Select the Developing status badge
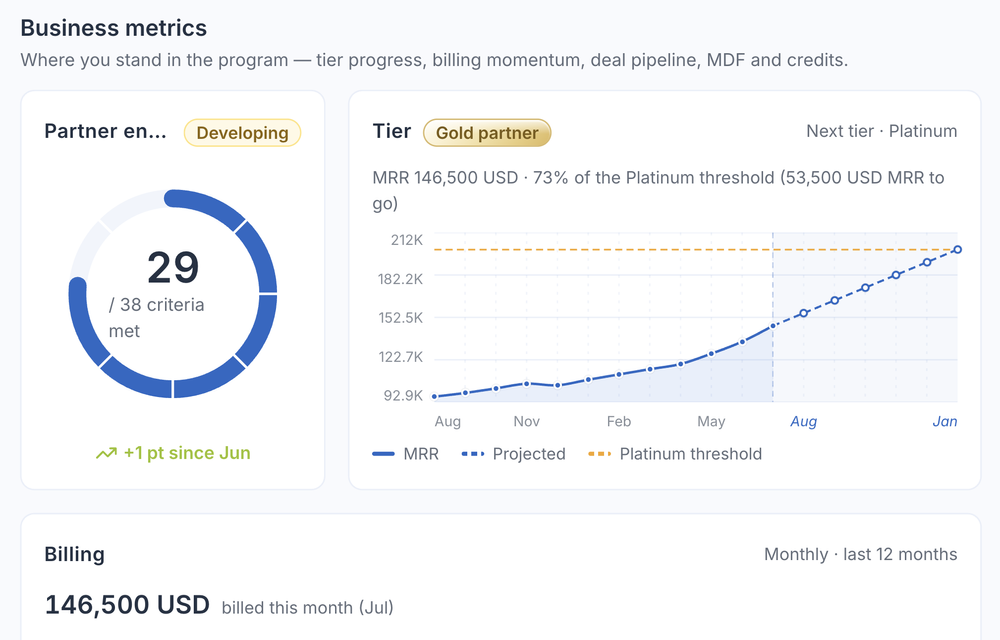1000x640 pixels. point(242,133)
